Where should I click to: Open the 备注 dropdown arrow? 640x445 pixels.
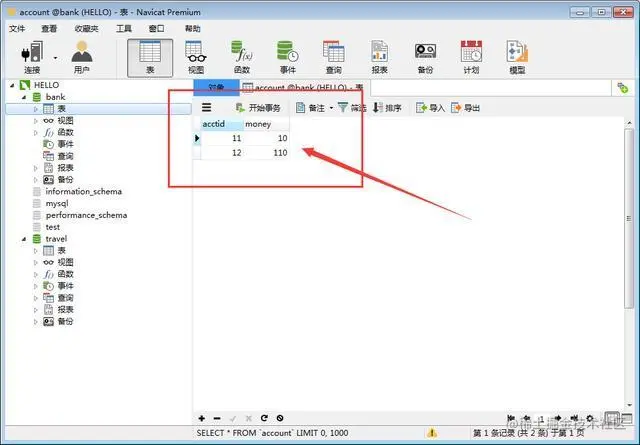pyautogui.click(x=331, y=108)
